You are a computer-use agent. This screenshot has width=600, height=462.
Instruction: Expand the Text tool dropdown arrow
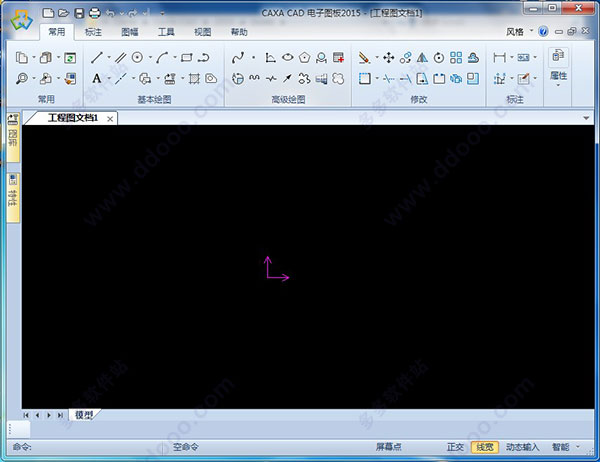109,79
